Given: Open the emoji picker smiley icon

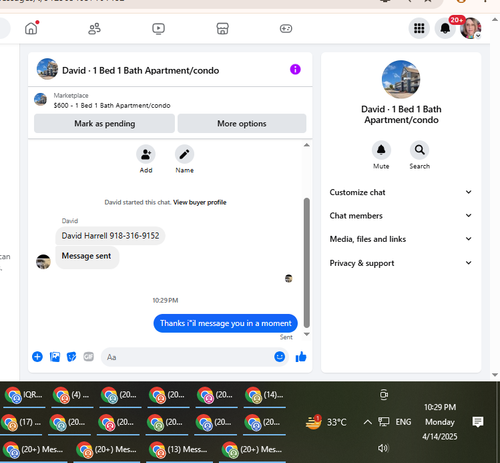Looking at the screenshot, I should [279, 357].
